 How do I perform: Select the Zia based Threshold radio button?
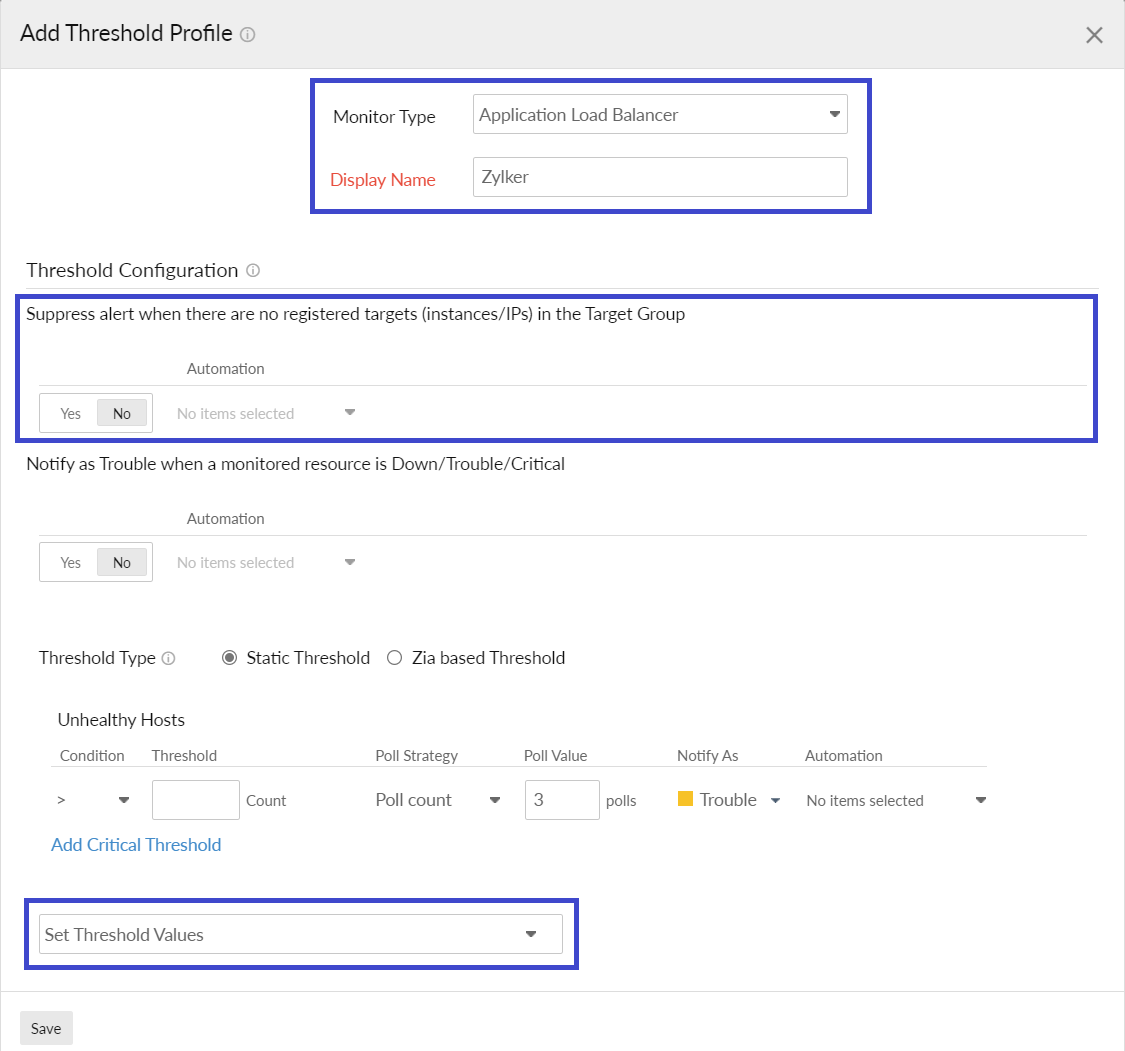click(x=395, y=657)
